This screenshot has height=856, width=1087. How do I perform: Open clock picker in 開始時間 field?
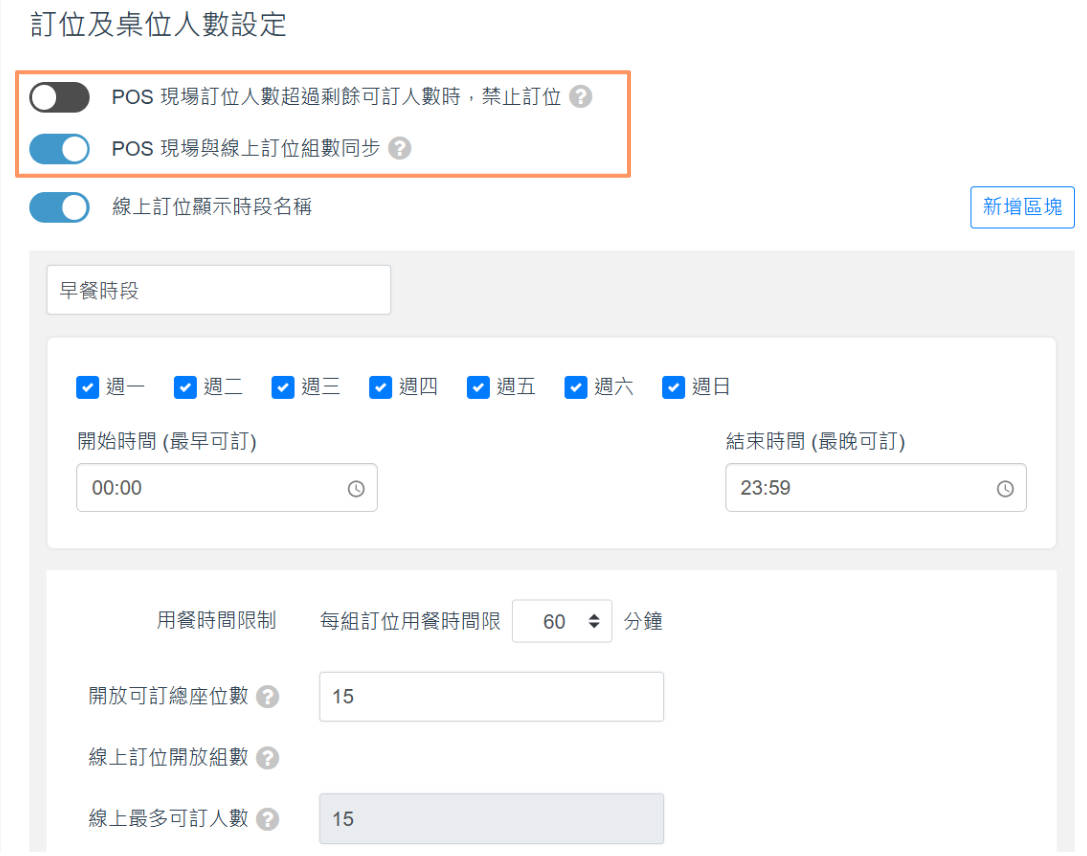tap(356, 489)
